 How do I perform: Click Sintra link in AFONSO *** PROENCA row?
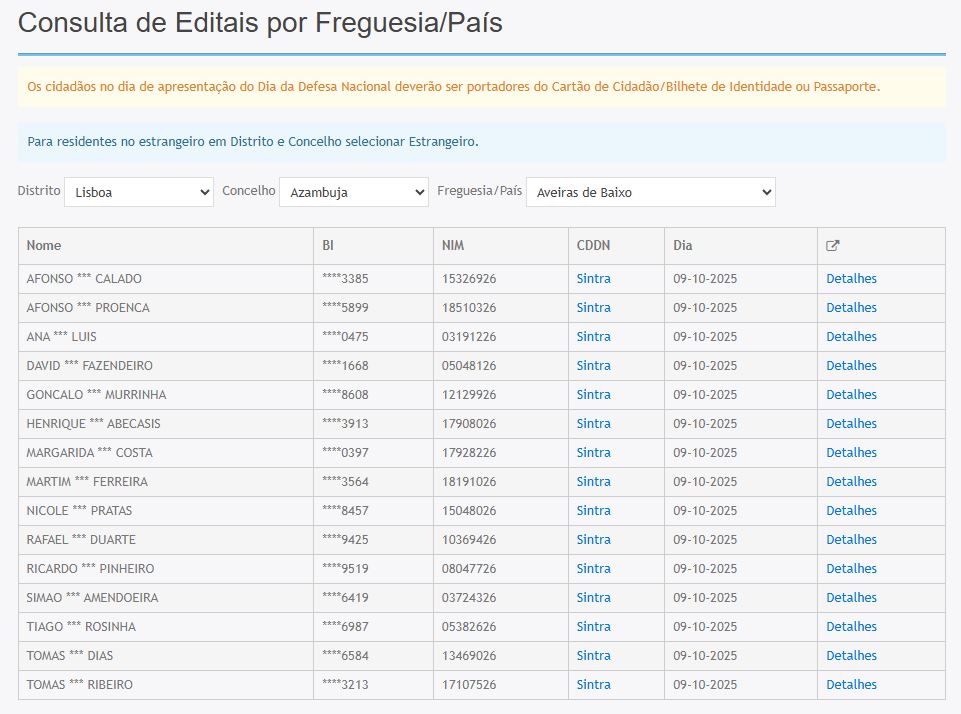593,308
